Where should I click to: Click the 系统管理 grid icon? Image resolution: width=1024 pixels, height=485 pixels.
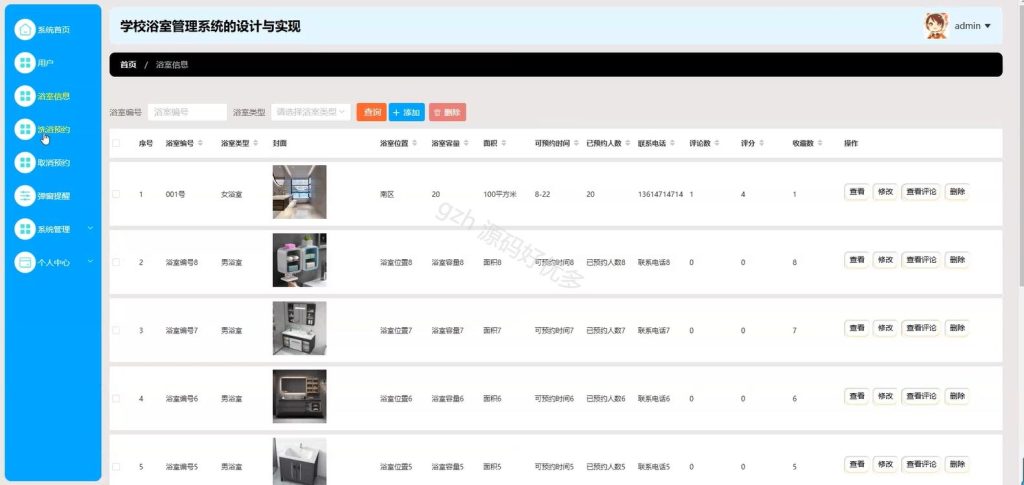tap(25, 229)
